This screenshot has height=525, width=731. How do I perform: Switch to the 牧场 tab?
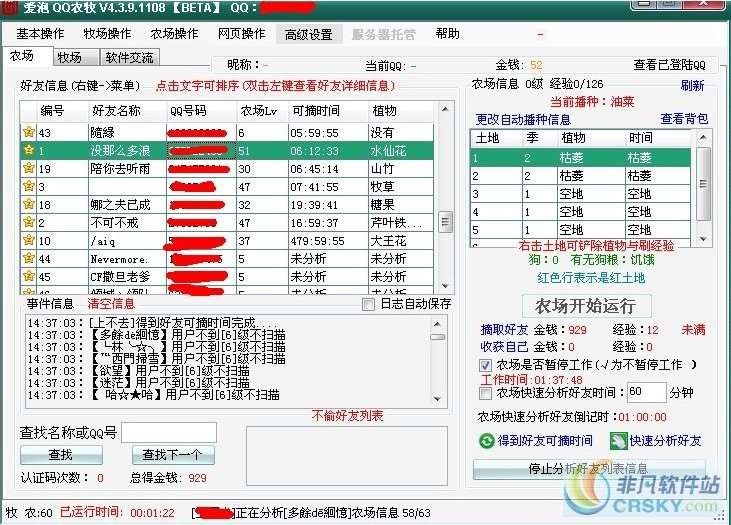[x=76, y=57]
